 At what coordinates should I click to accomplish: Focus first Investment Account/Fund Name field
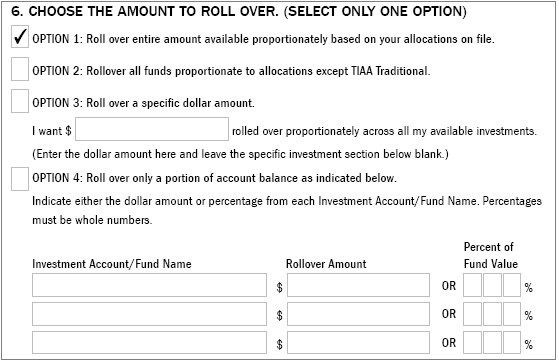coord(149,285)
